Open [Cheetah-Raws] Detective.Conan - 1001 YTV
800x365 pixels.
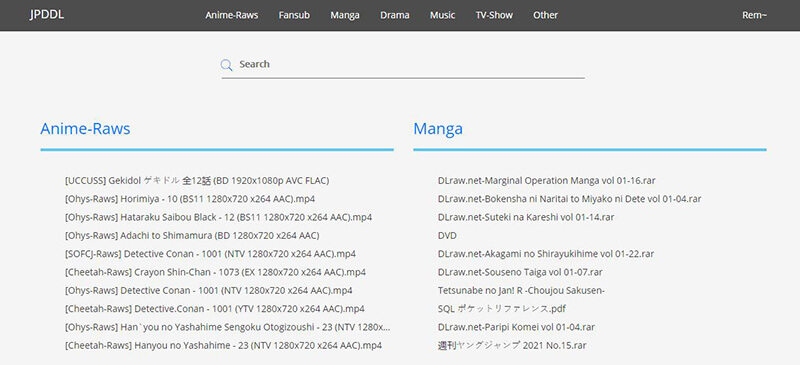(215, 309)
